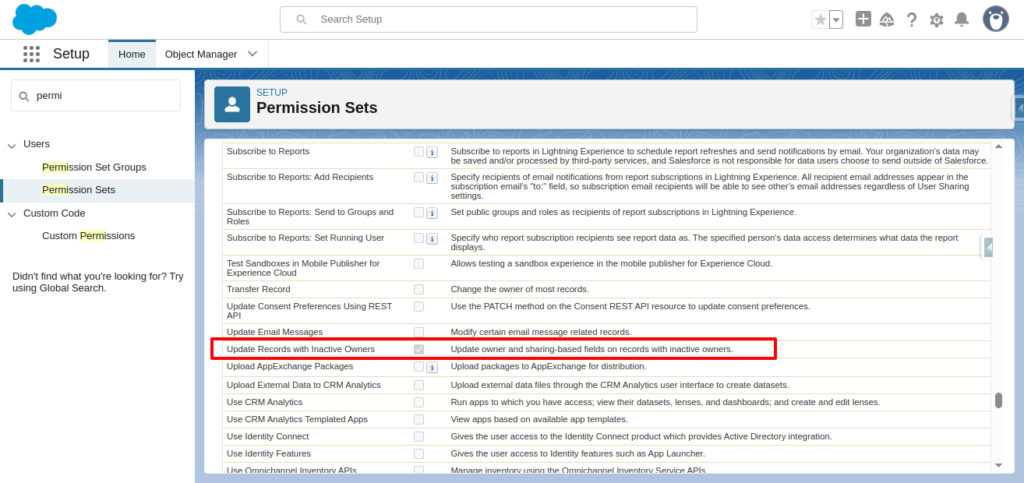Click the magnifier icon in Quick Find box
Screen dimensions: 1024x483
click(x=24, y=96)
